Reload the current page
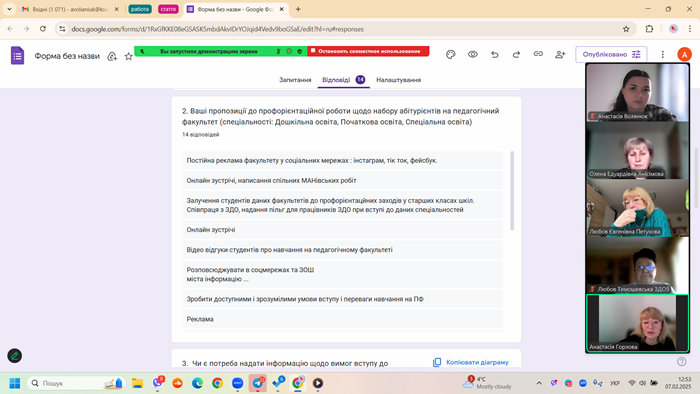 43,29
